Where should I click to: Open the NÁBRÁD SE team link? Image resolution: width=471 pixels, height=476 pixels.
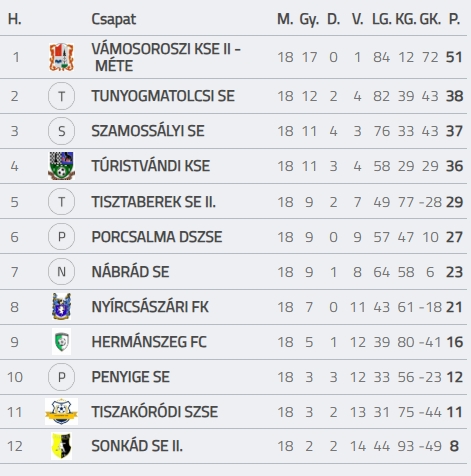130,272
